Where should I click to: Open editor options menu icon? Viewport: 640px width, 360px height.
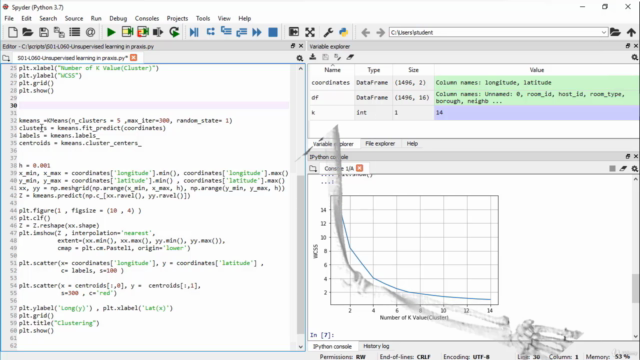300,58
